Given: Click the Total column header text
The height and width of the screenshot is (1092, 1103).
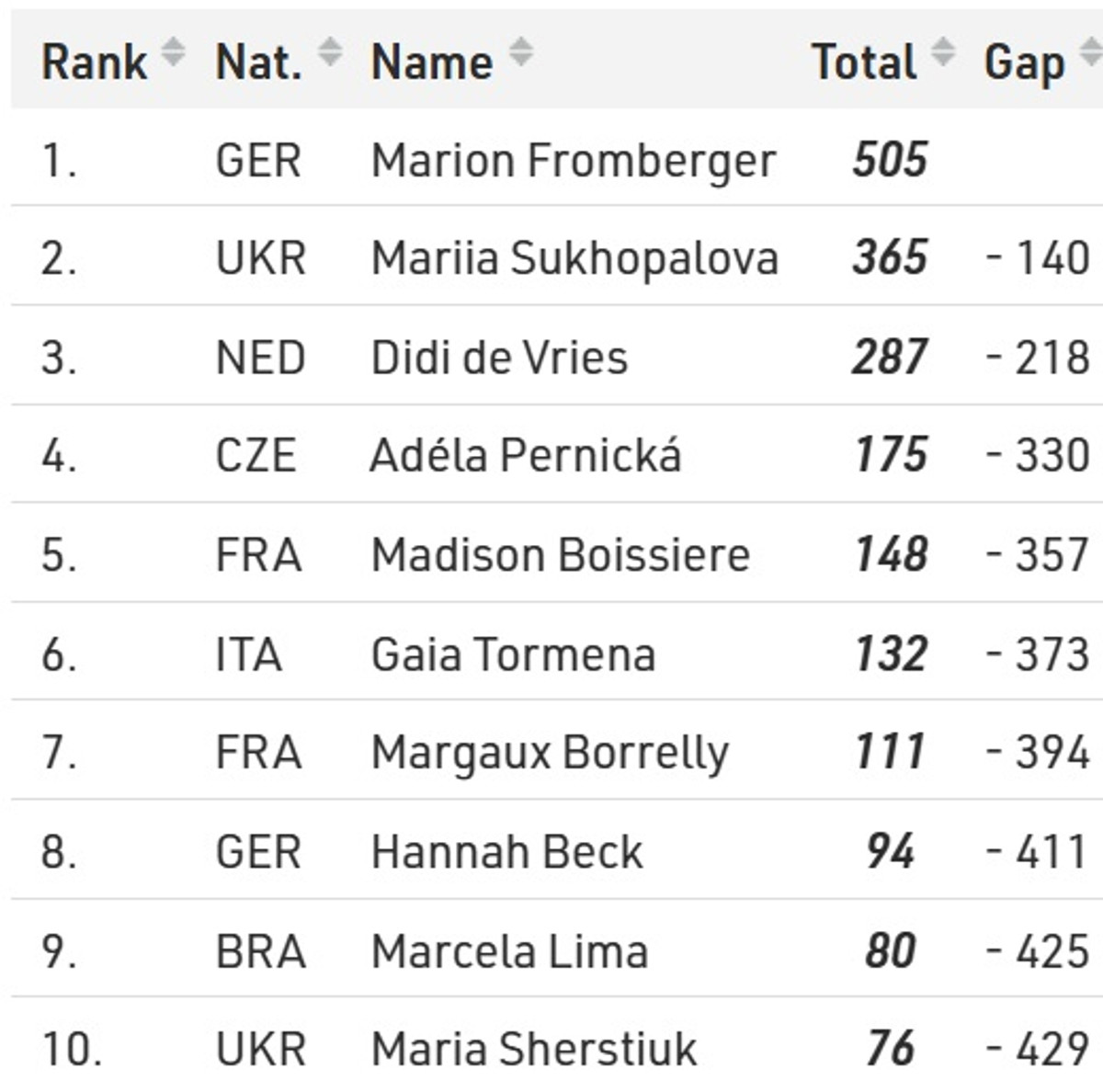Looking at the screenshot, I should click(x=864, y=63).
